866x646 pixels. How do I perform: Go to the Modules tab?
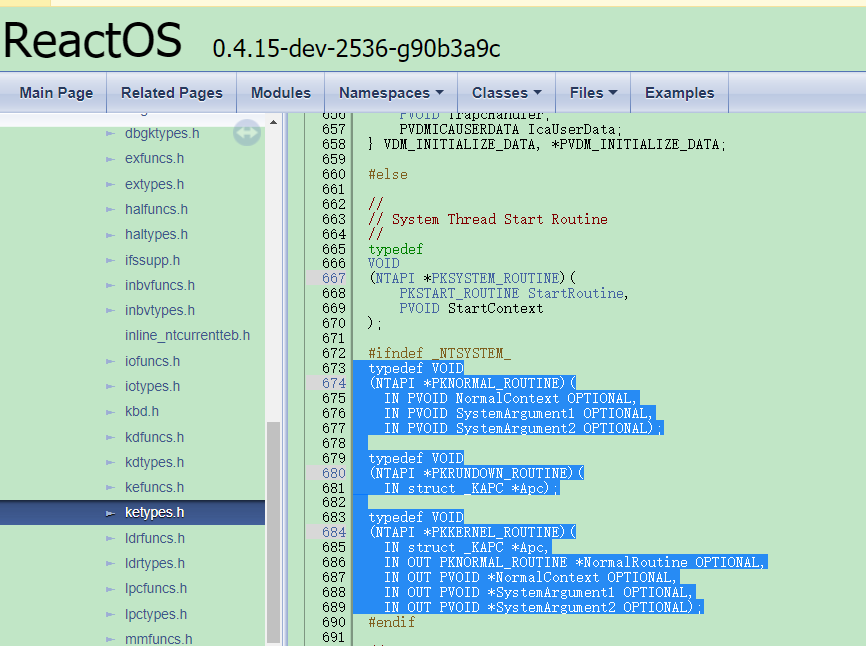(281, 93)
